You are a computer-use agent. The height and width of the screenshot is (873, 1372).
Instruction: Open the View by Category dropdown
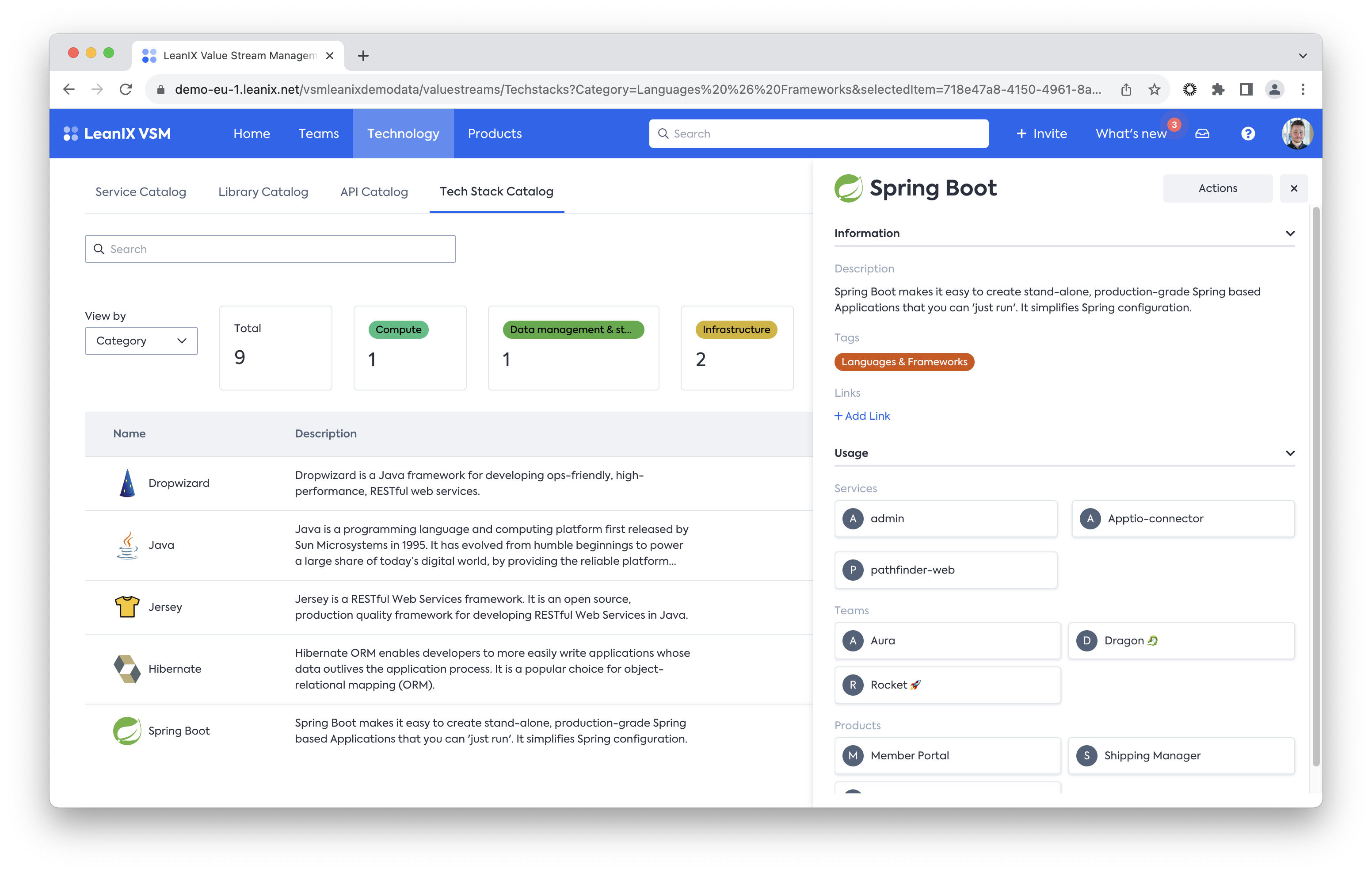(141, 341)
